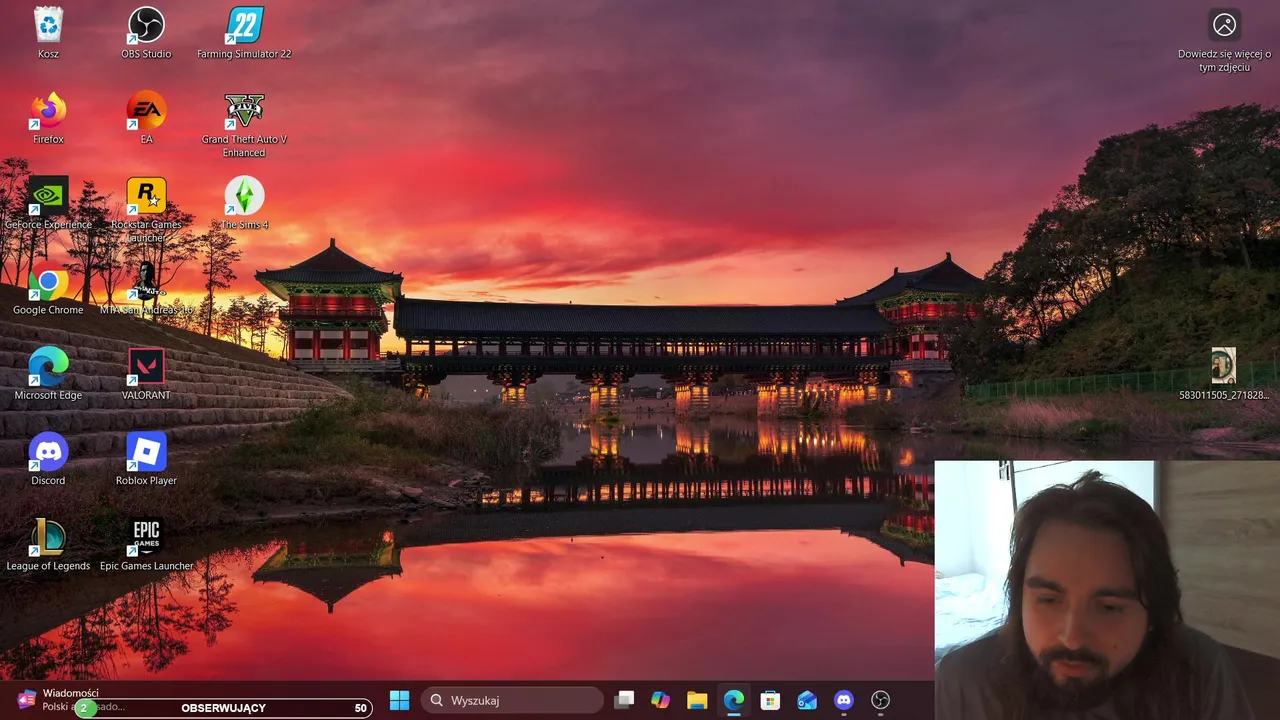Open File Explorer from the taskbar
This screenshot has width=1280, height=720.
[x=697, y=700]
